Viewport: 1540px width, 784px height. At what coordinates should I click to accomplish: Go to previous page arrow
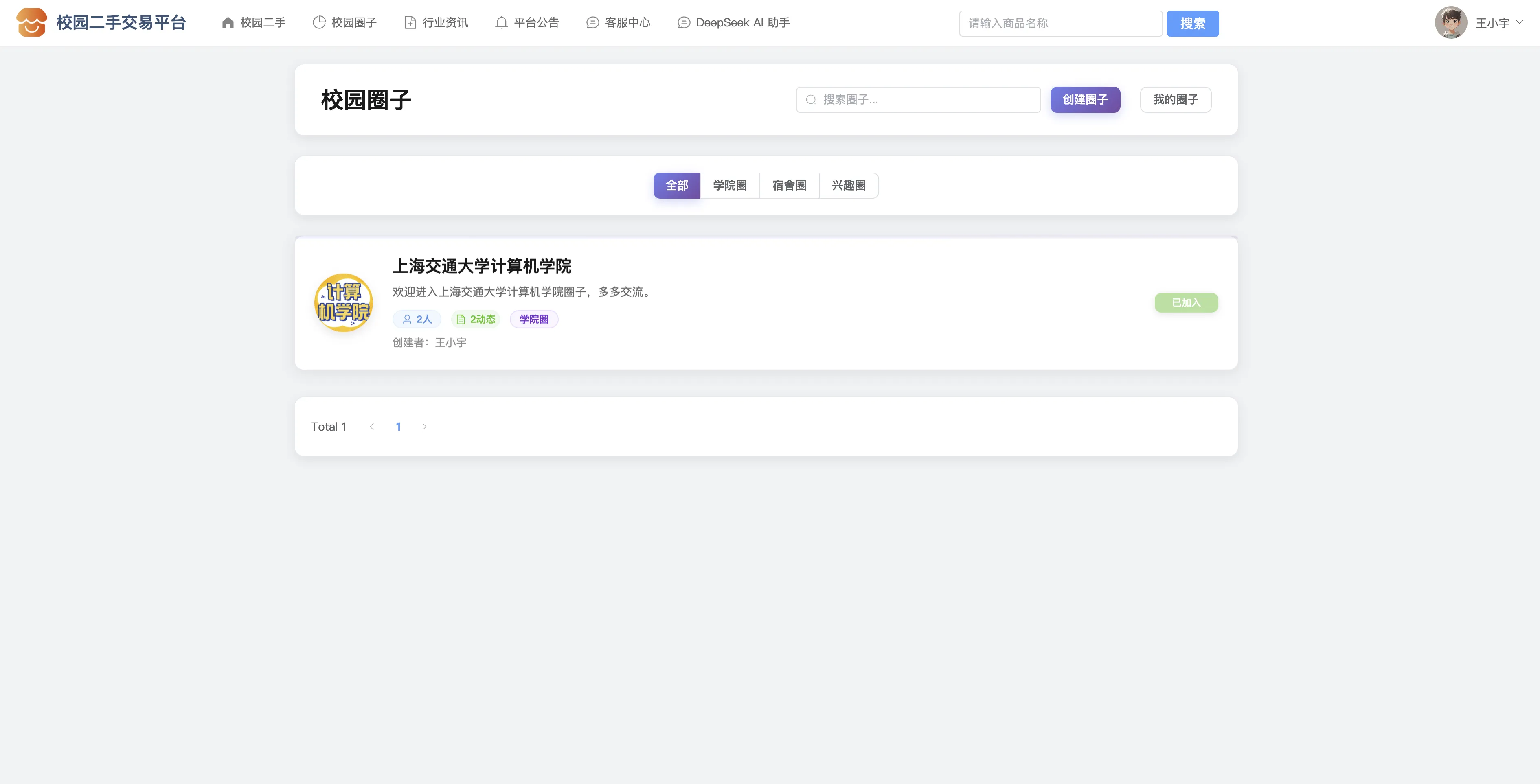[372, 427]
